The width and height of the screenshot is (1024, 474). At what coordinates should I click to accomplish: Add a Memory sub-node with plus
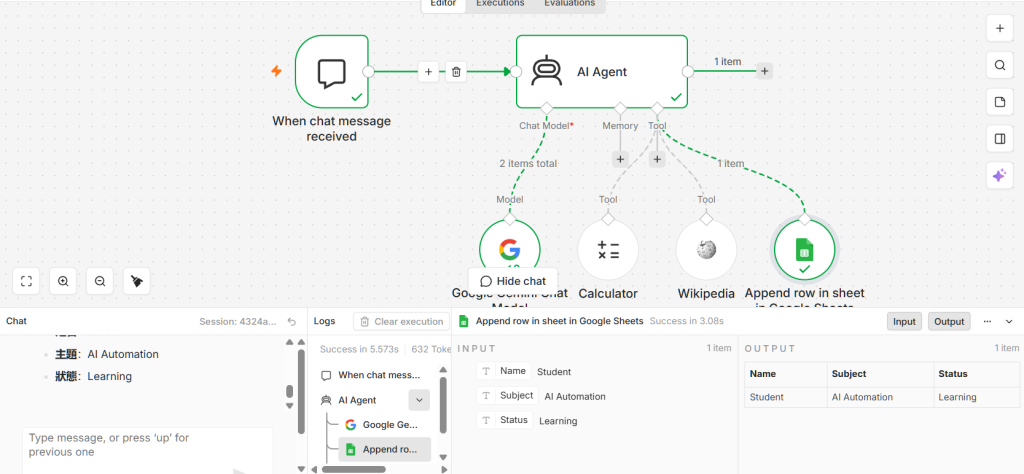click(x=620, y=159)
